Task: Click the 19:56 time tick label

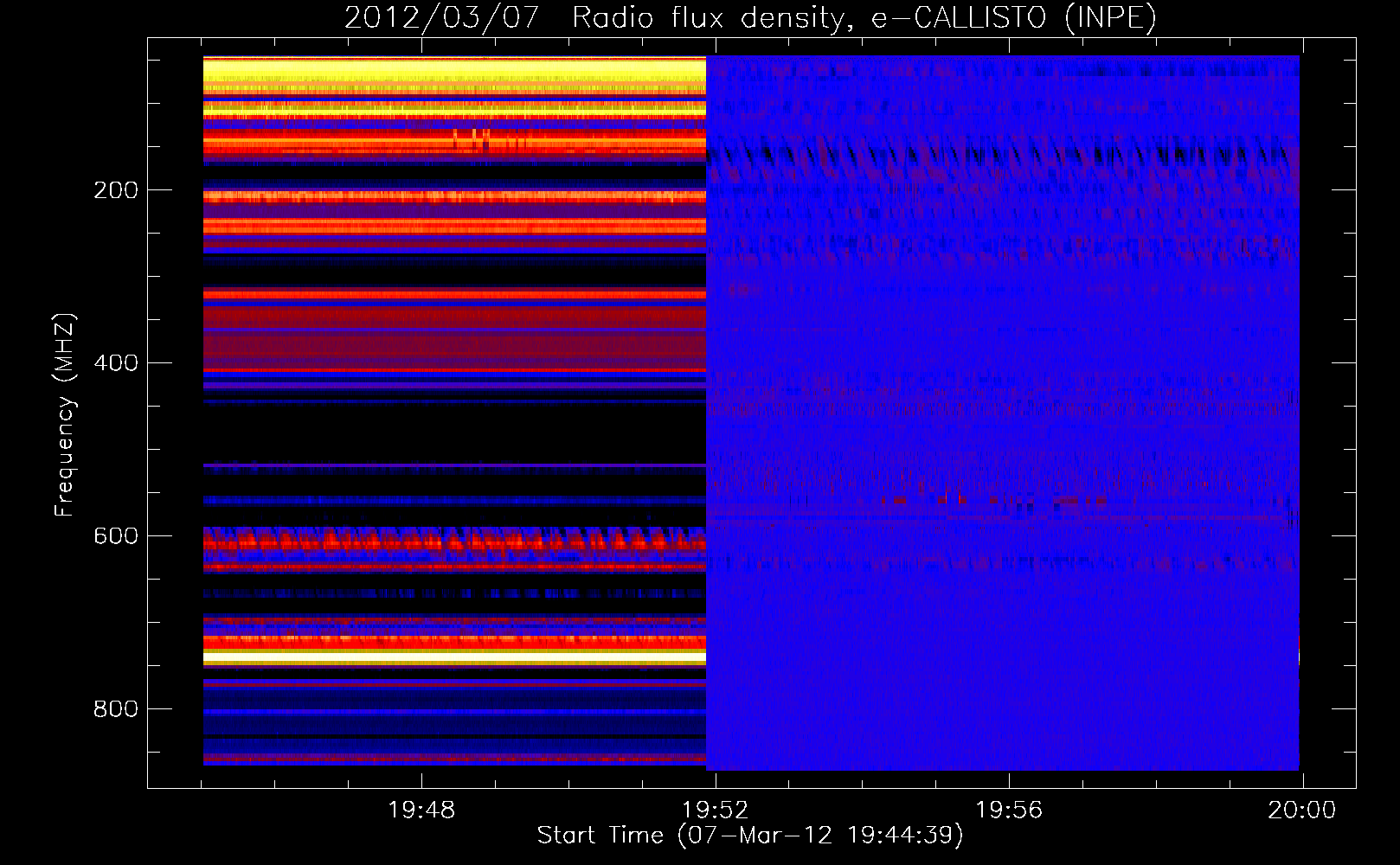Action: (1009, 811)
